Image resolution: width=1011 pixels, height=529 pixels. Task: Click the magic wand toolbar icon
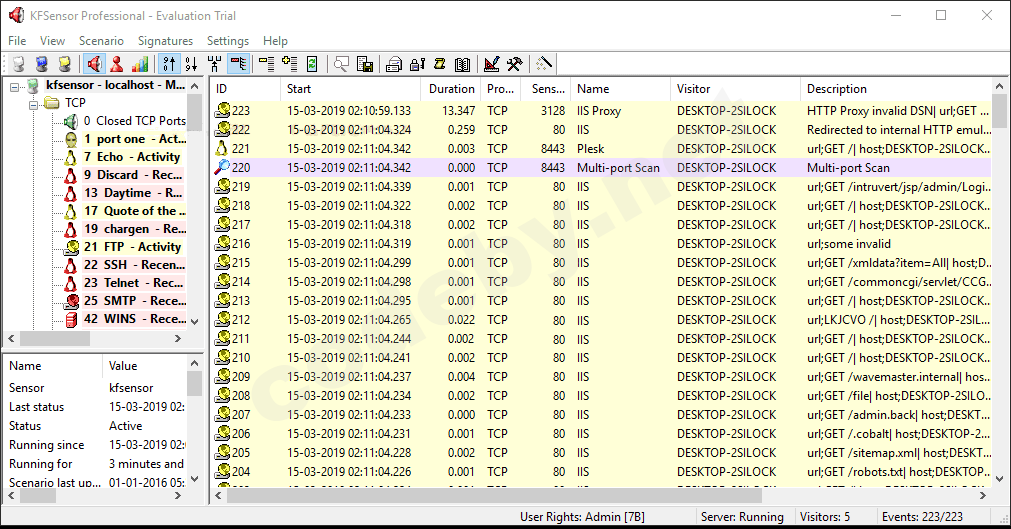(544, 64)
